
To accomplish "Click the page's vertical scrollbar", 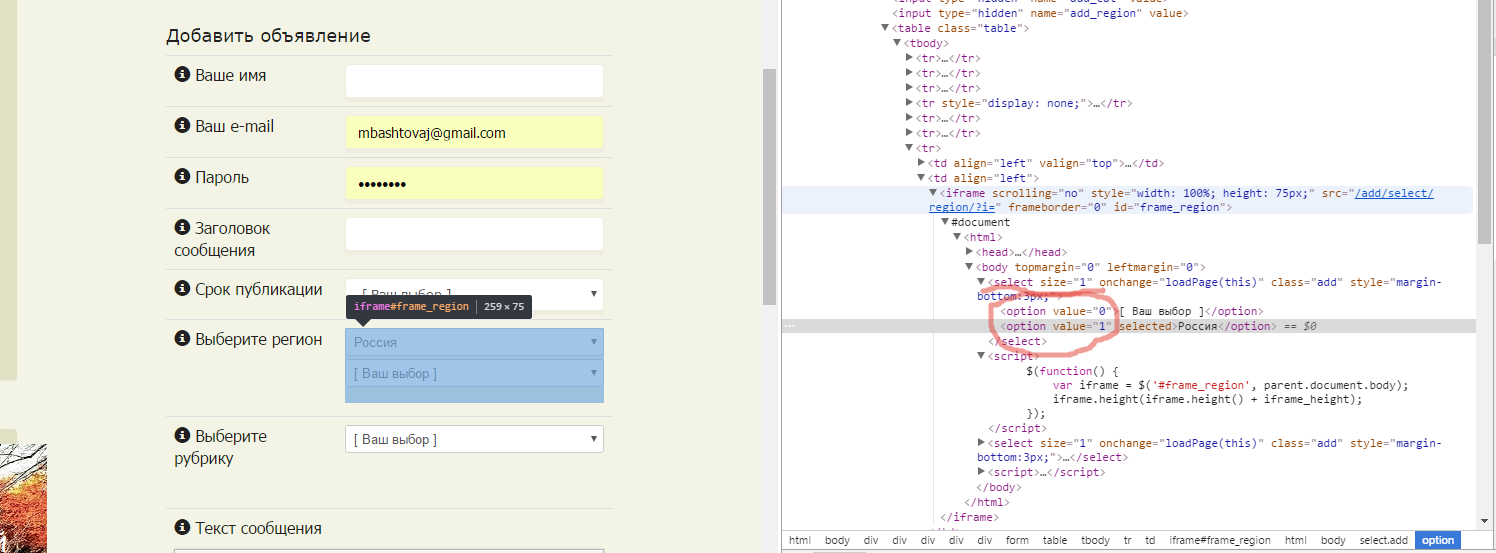I will (x=769, y=180).
